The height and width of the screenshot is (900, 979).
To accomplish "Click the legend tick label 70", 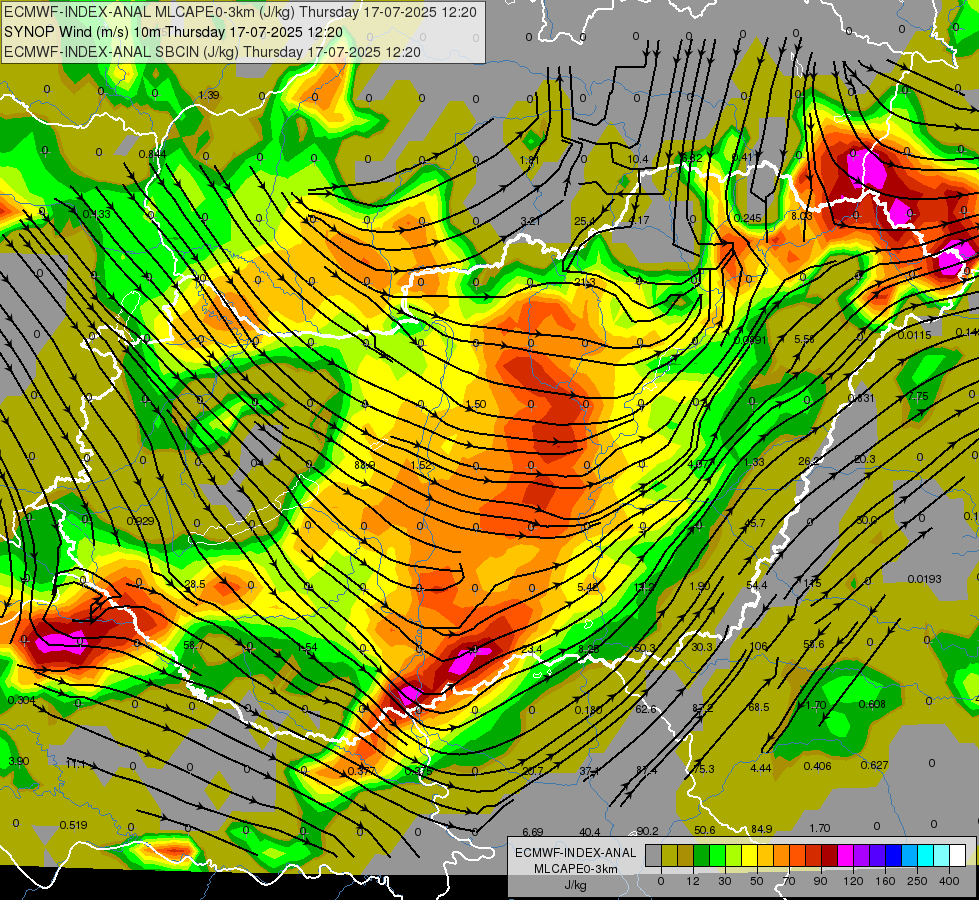I will 789,881.
